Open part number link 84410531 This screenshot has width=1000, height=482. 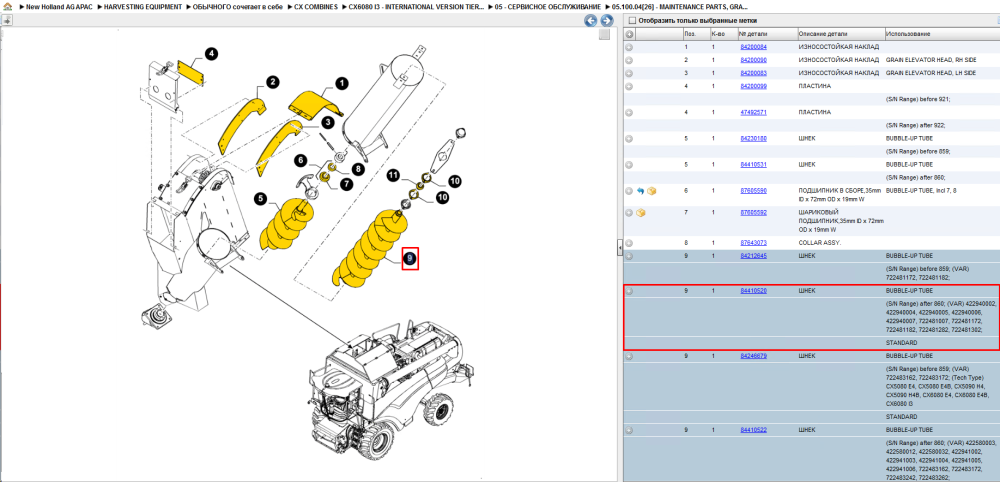753,164
